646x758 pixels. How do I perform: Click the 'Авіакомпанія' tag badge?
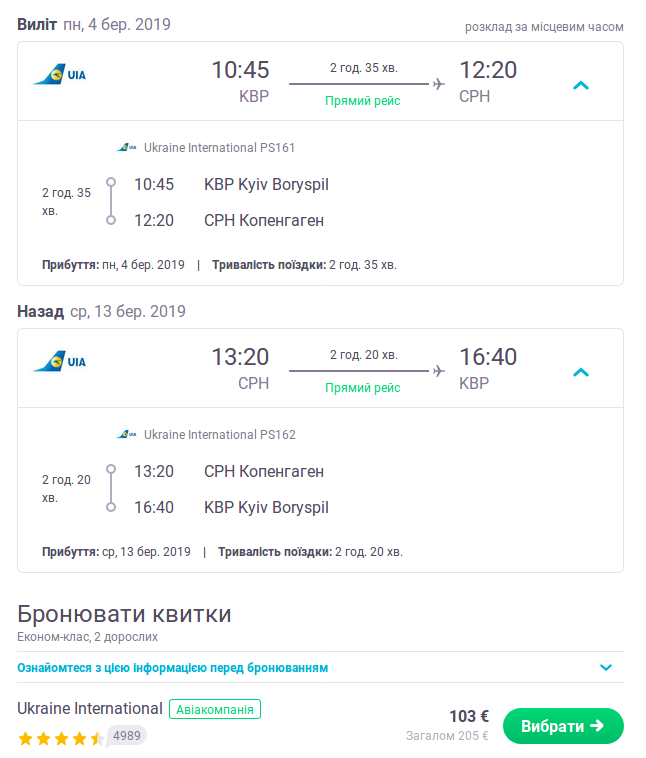215,709
